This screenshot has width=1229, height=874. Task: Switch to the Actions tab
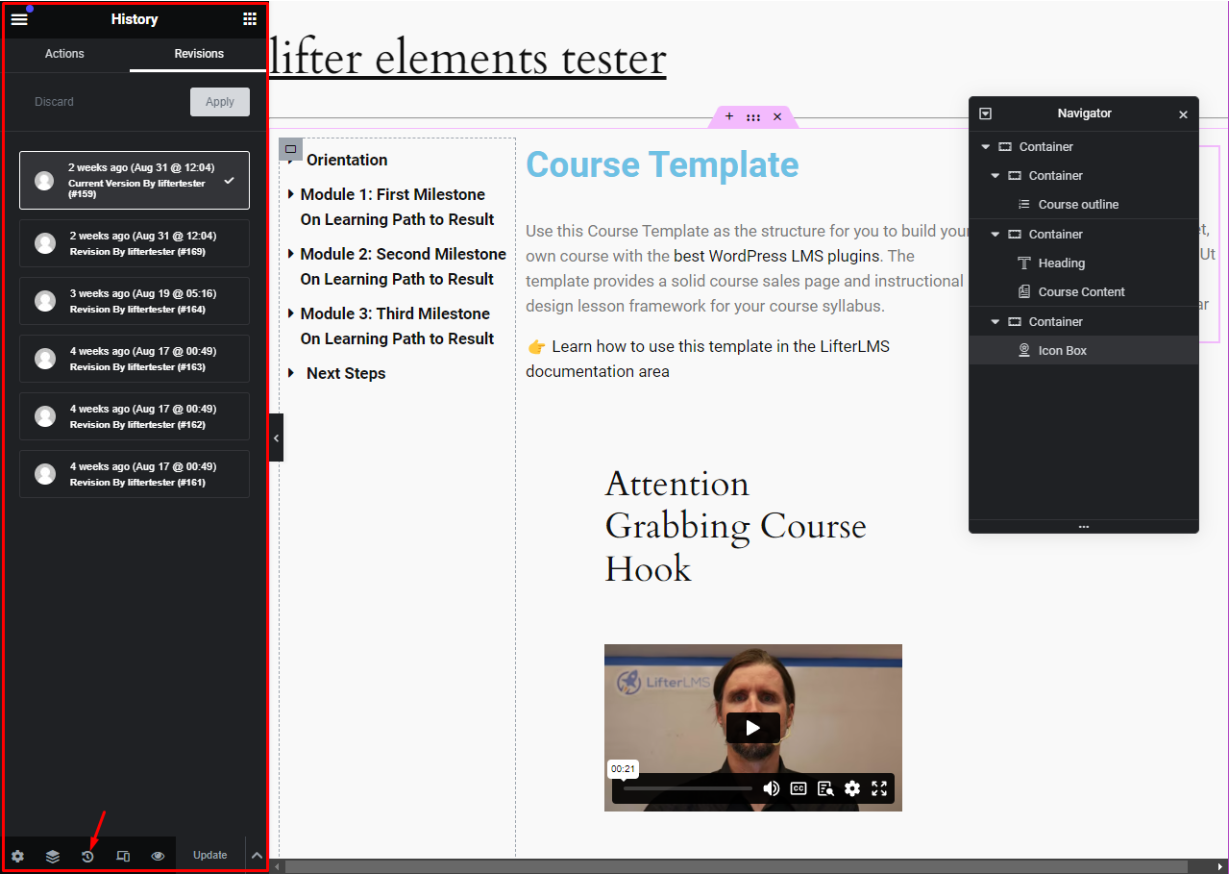65,54
